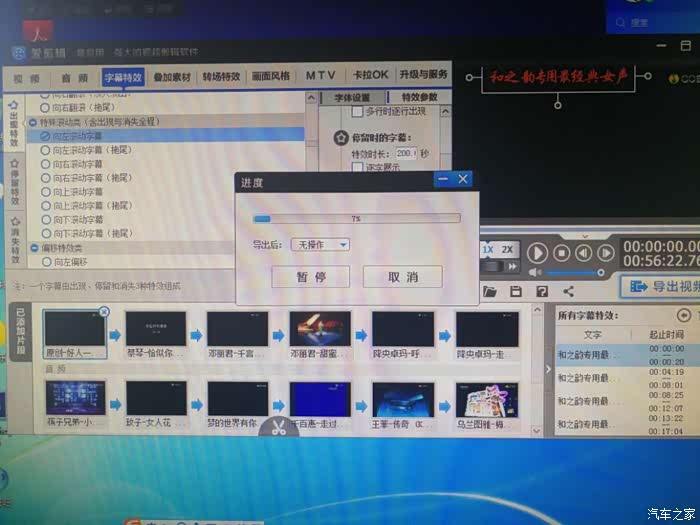This screenshot has height=525, width=700.
Task: Open the 叠加素材 tab
Action: coord(172,77)
